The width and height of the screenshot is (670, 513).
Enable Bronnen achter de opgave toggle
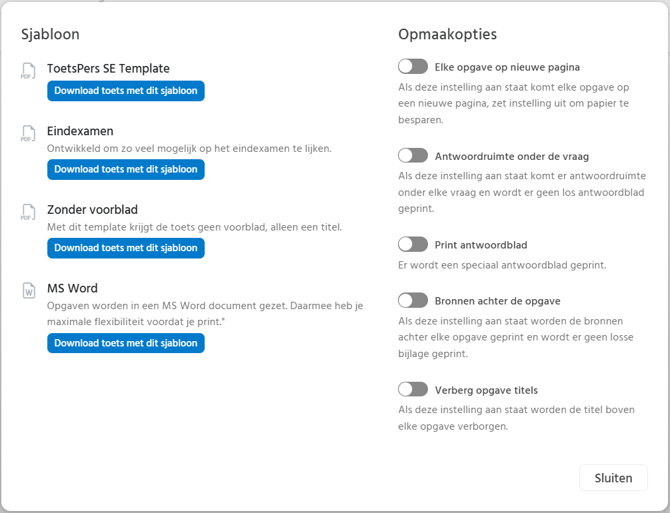tap(413, 300)
